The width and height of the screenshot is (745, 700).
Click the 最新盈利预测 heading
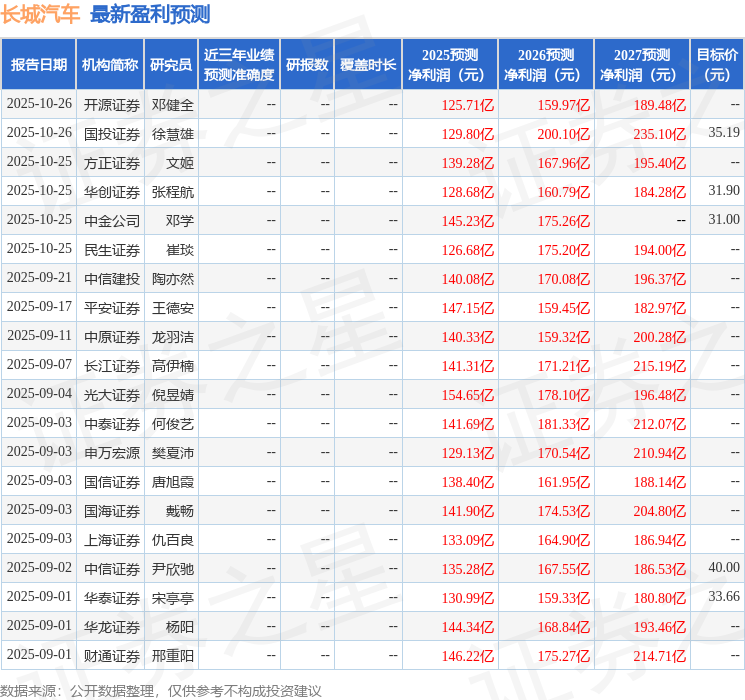point(150,14)
